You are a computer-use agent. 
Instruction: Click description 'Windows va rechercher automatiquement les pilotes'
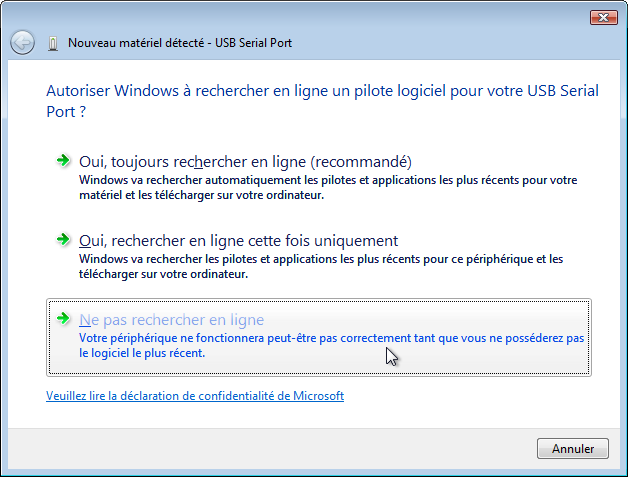[328, 187]
